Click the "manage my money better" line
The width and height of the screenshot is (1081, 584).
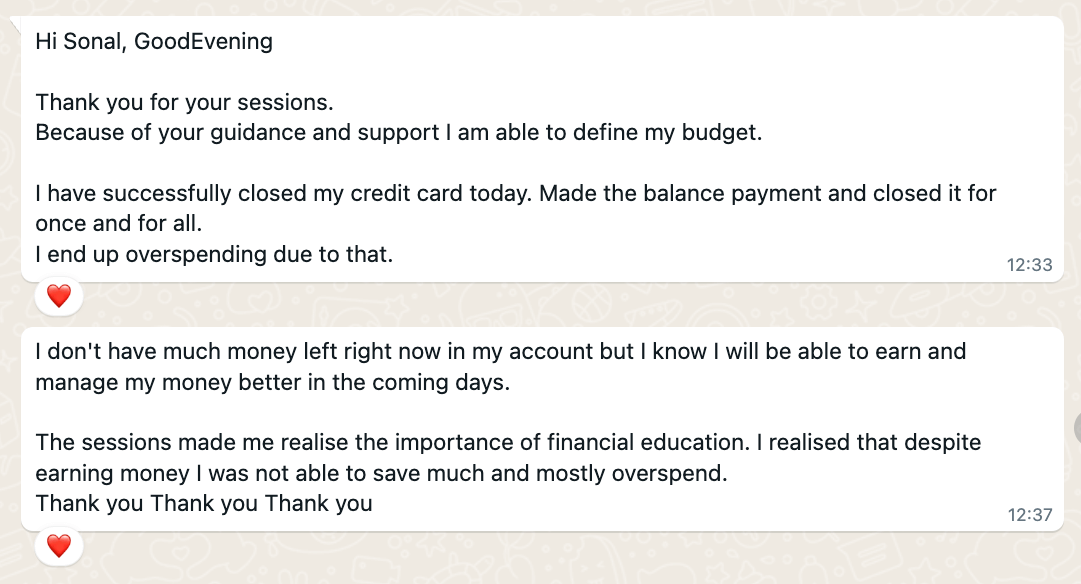(272, 382)
